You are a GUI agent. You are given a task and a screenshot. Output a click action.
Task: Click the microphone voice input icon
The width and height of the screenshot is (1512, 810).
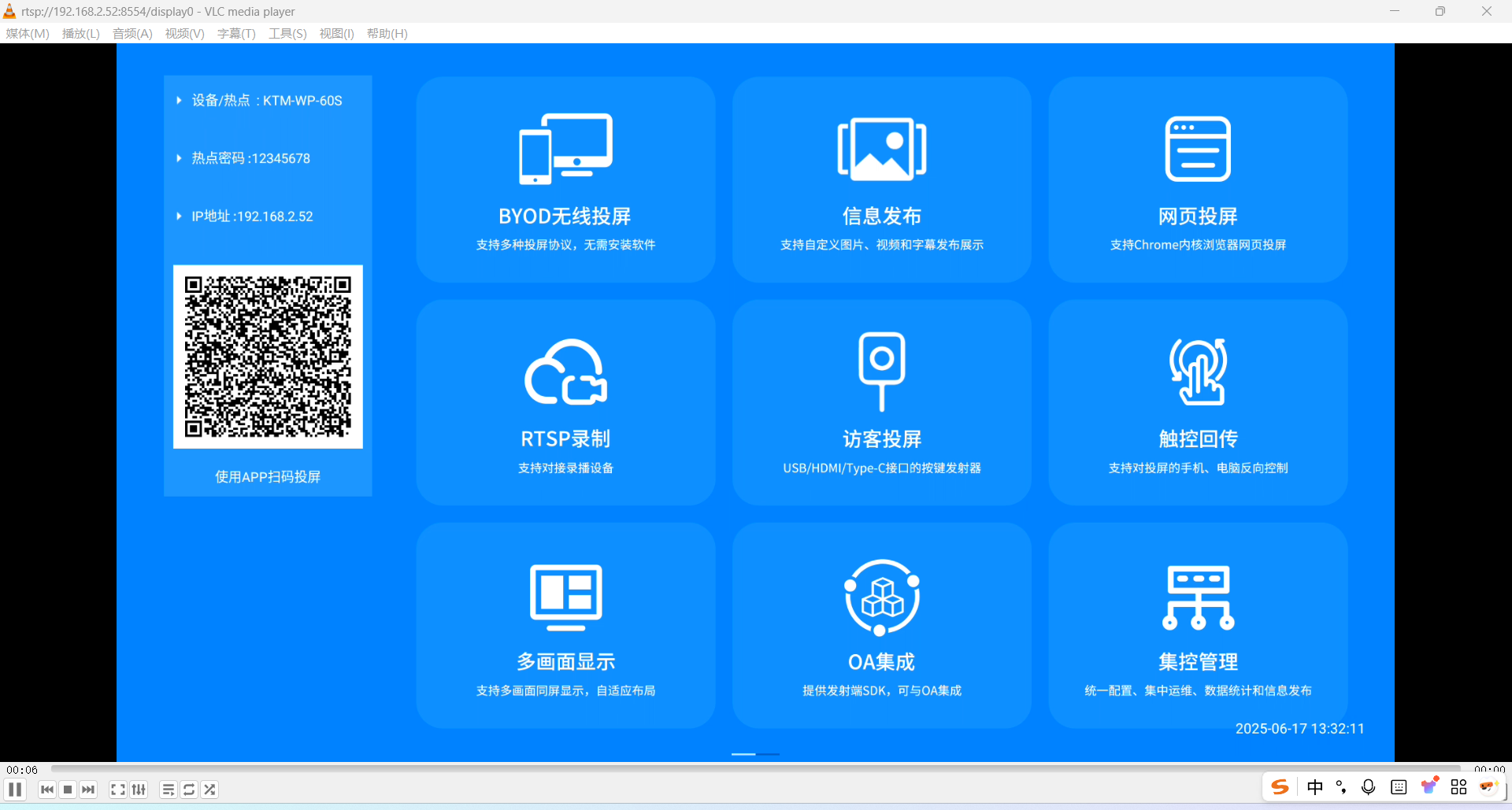click(1369, 787)
